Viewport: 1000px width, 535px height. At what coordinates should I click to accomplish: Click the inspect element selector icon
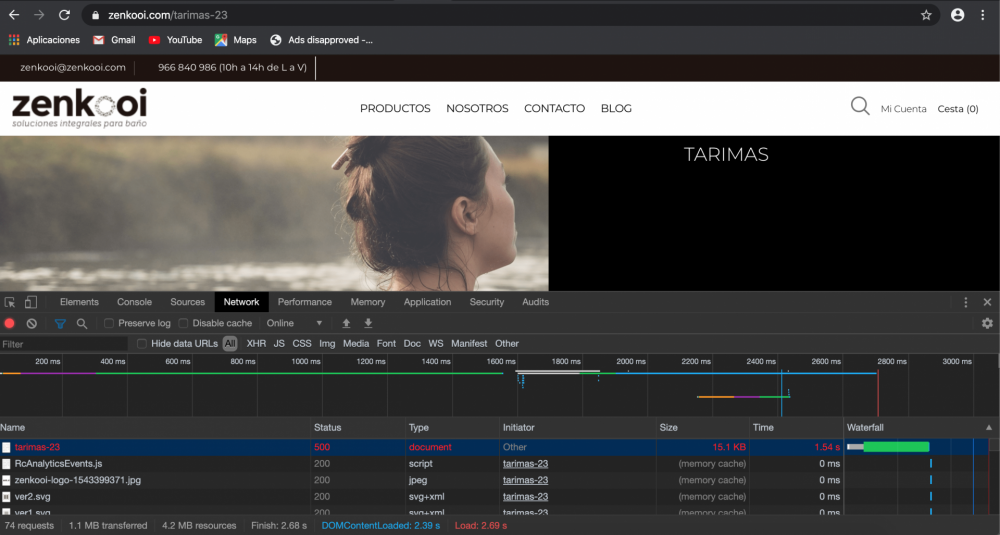pos(10,302)
